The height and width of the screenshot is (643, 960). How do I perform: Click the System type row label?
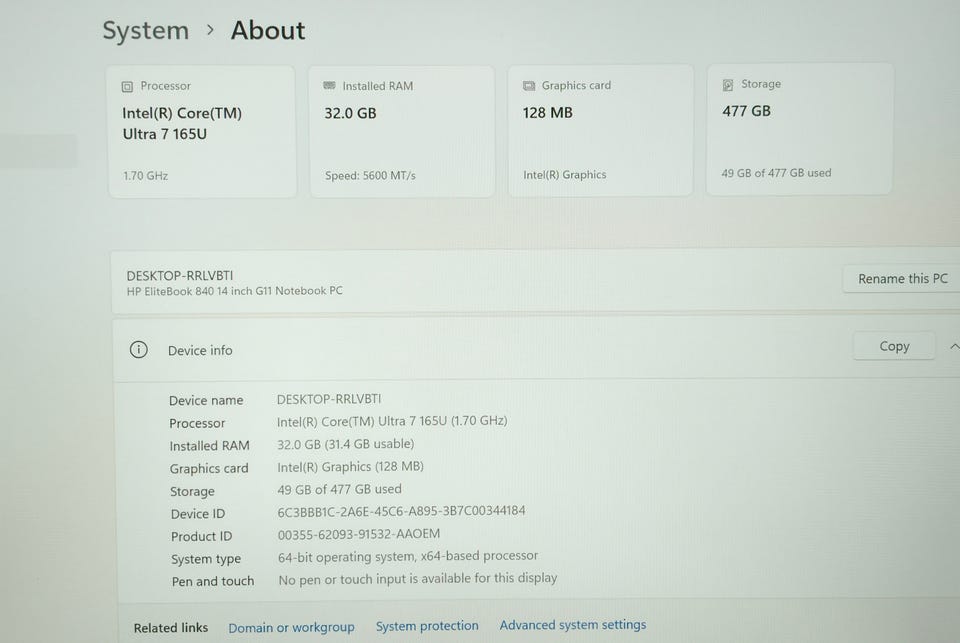(x=206, y=559)
